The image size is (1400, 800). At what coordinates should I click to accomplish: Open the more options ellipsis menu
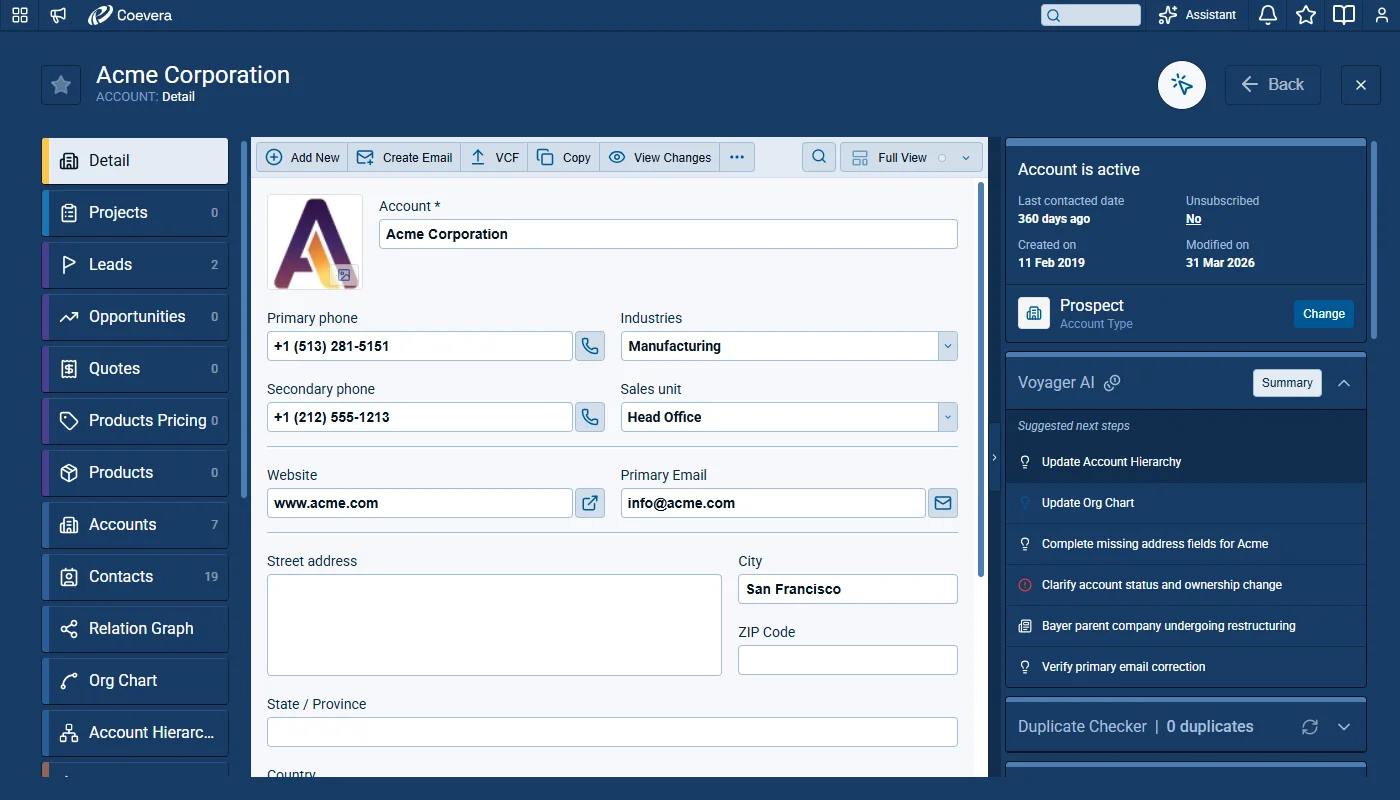click(x=737, y=157)
